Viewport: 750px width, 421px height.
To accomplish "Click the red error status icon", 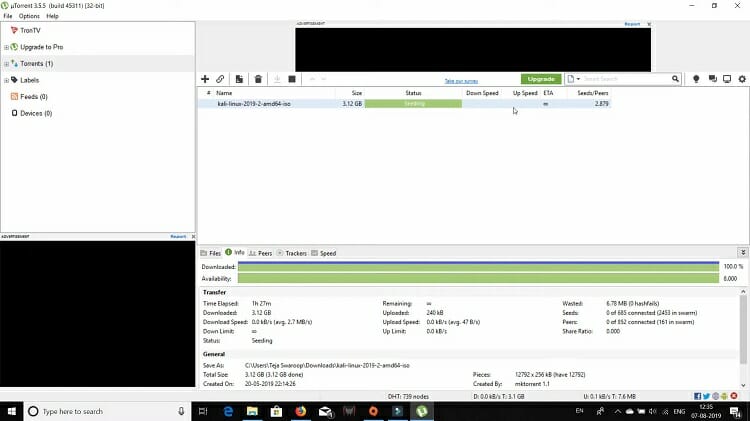I will pyautogui.click(x=734, y=396).
